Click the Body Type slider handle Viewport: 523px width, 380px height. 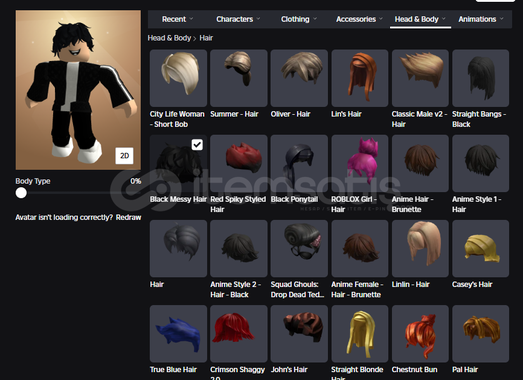pyautogui.click(x=21, y=193)
